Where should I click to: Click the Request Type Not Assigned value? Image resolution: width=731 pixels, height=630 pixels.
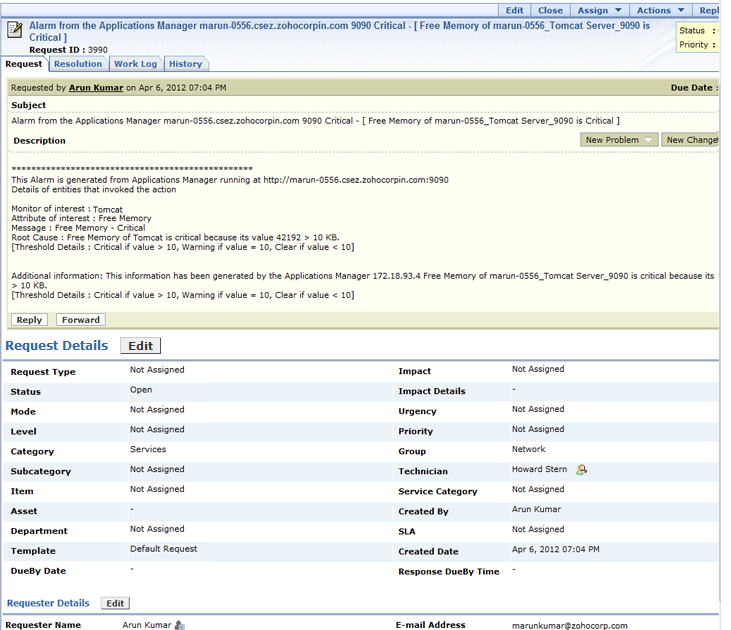(157, 370)
